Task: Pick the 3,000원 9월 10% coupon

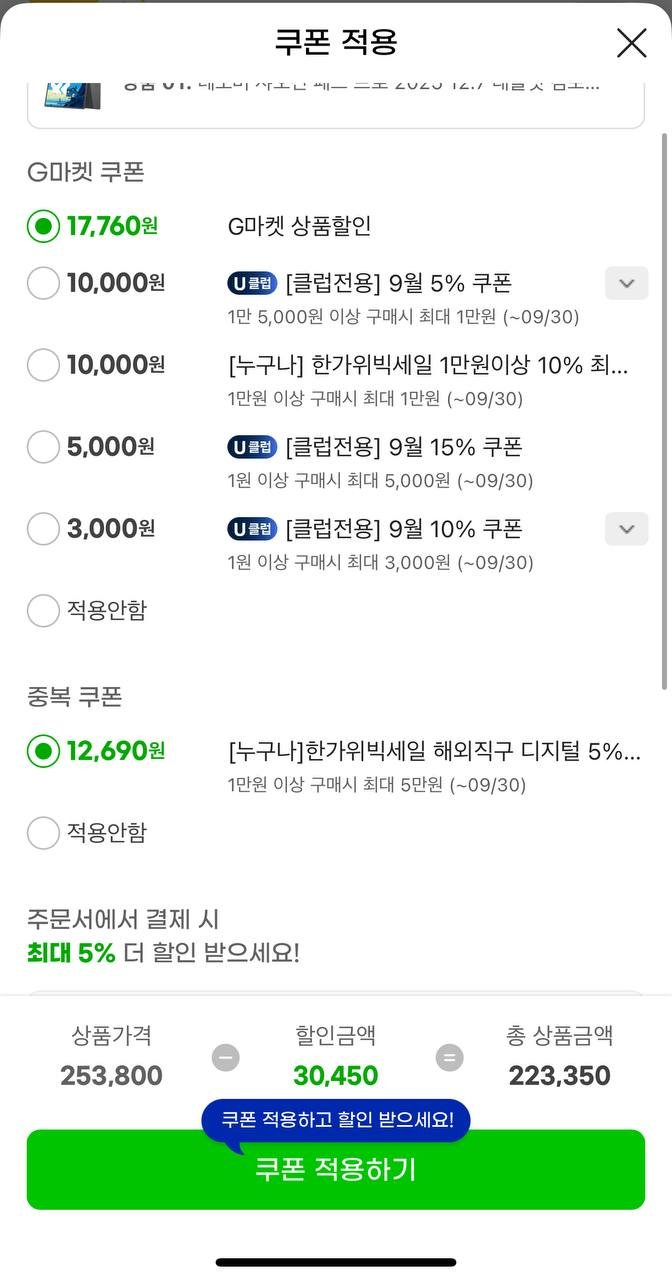Action: pos(43,528)
